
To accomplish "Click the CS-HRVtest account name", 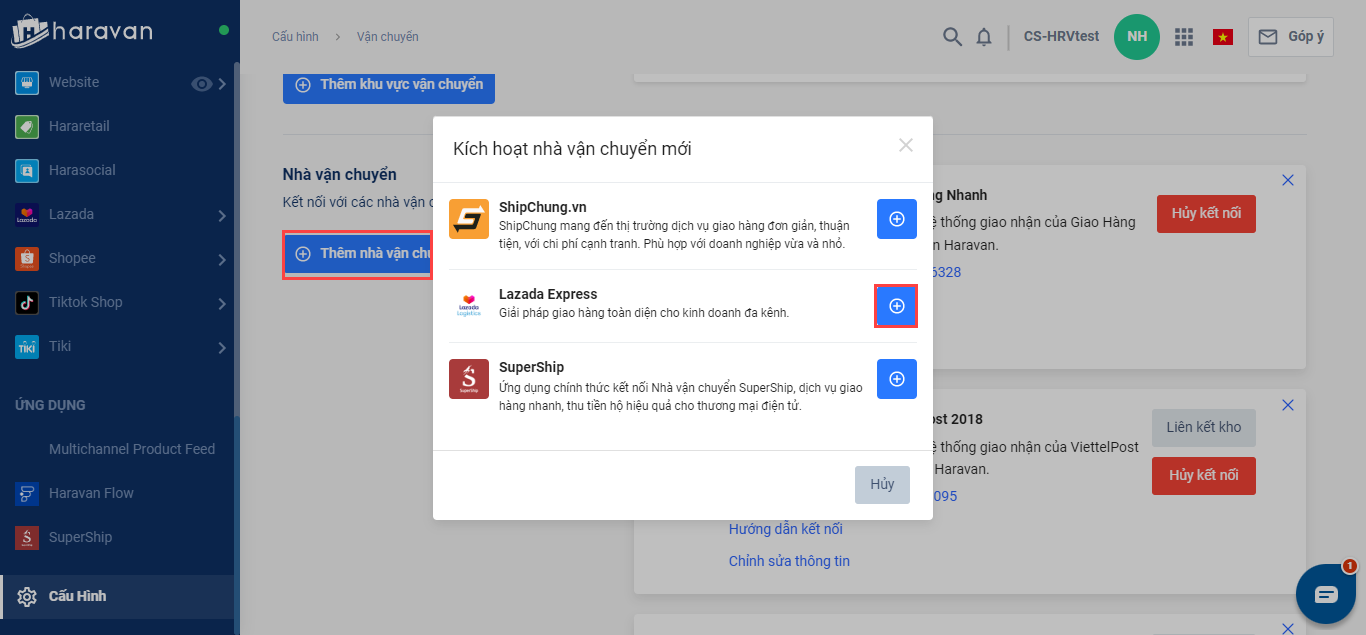I will [x=1061, y=37].
